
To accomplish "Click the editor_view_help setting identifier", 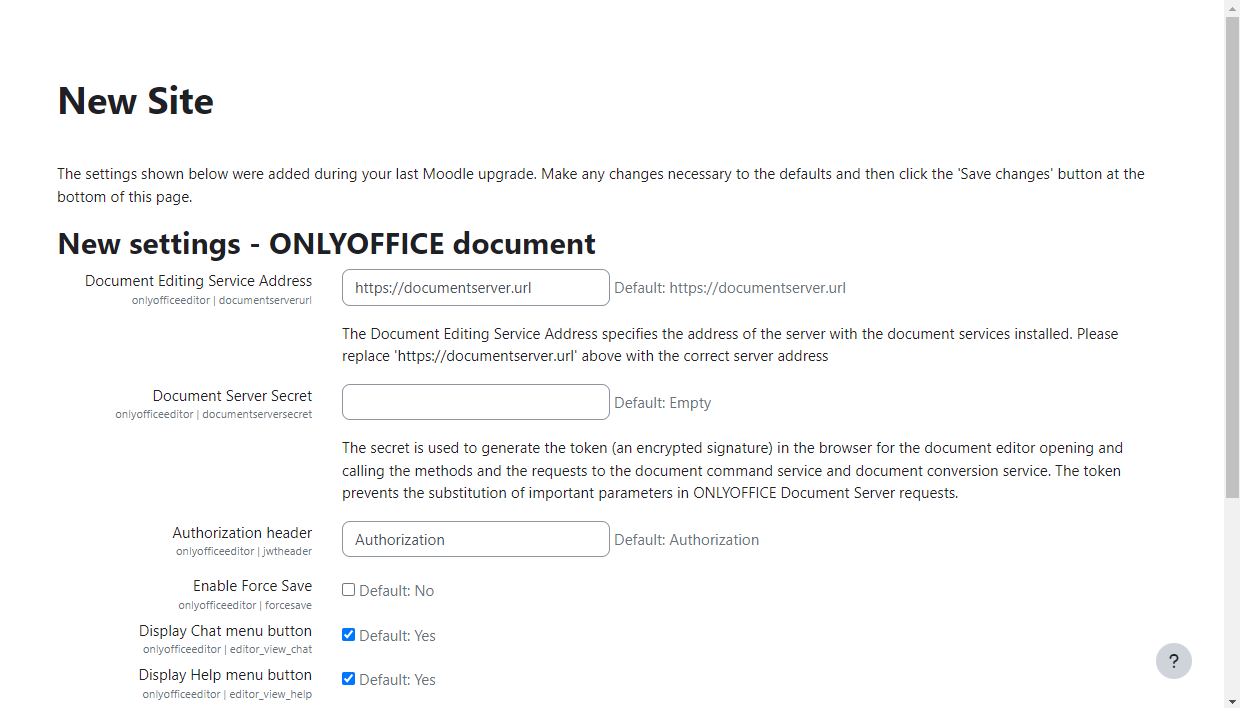I will pos(227,693).
